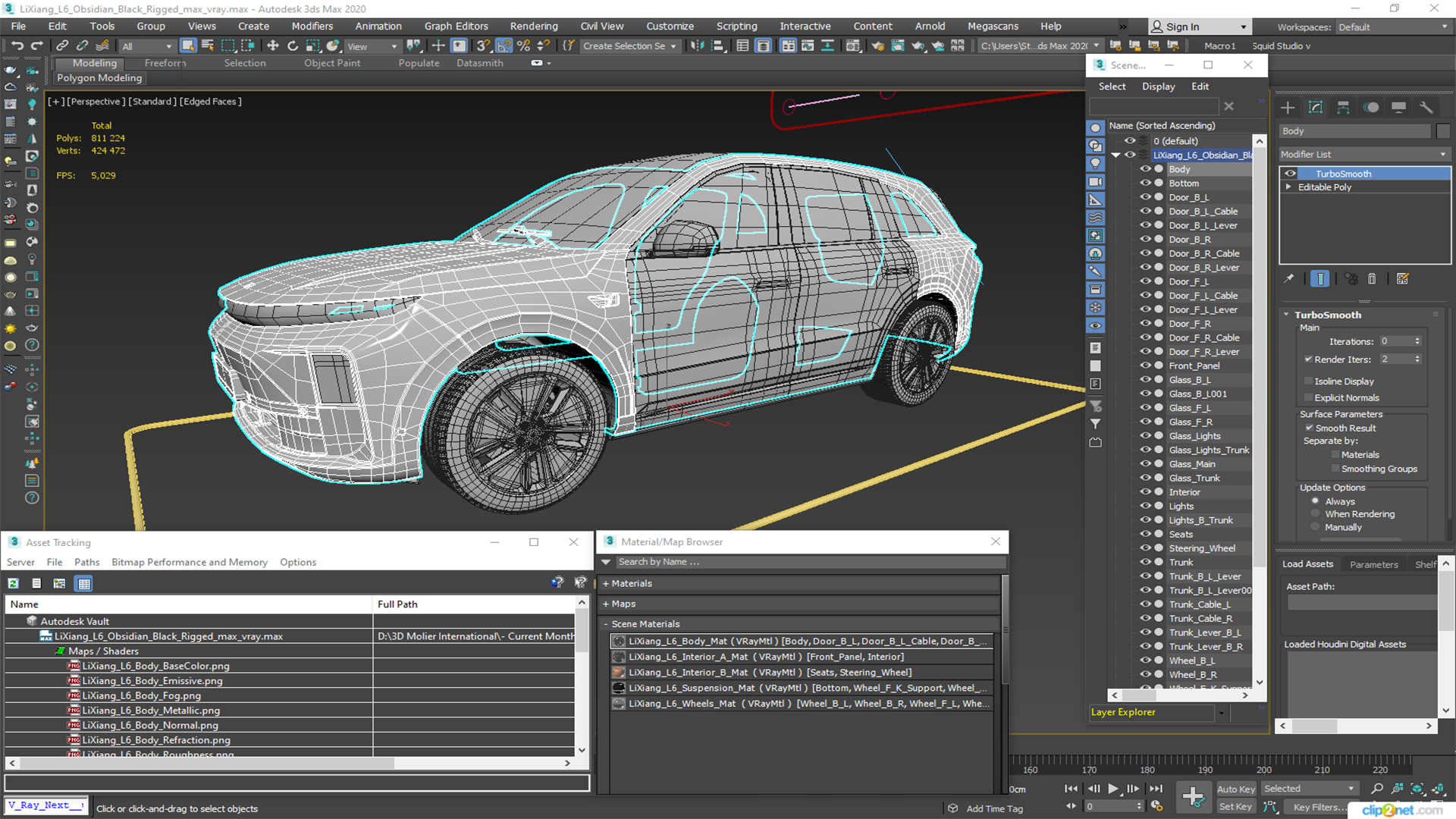Click the Play Animation button

pyautogui.click(x=1113, y=789)
